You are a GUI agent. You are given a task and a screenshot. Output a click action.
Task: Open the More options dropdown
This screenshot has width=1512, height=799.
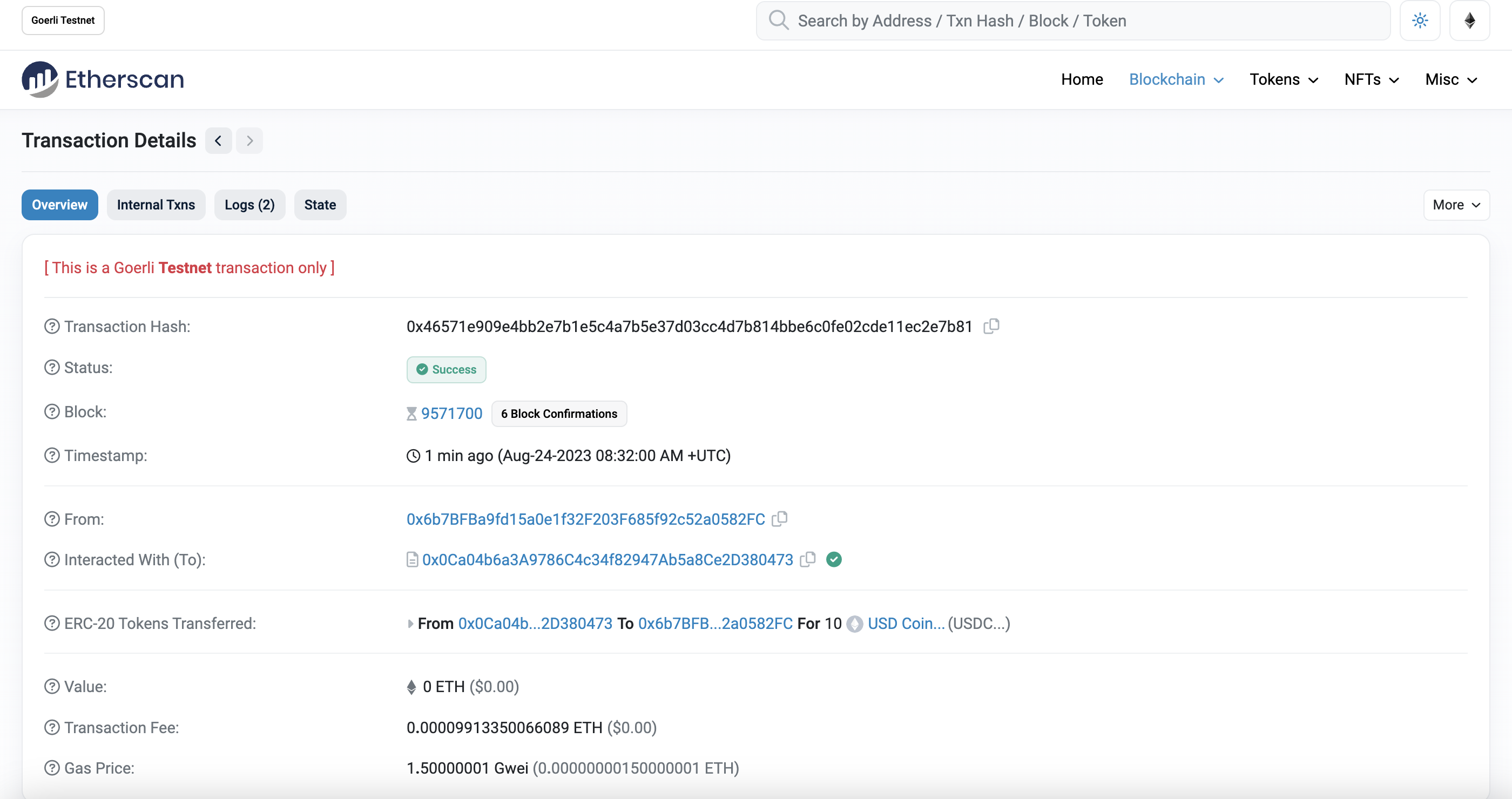(x=1456, y=205)
